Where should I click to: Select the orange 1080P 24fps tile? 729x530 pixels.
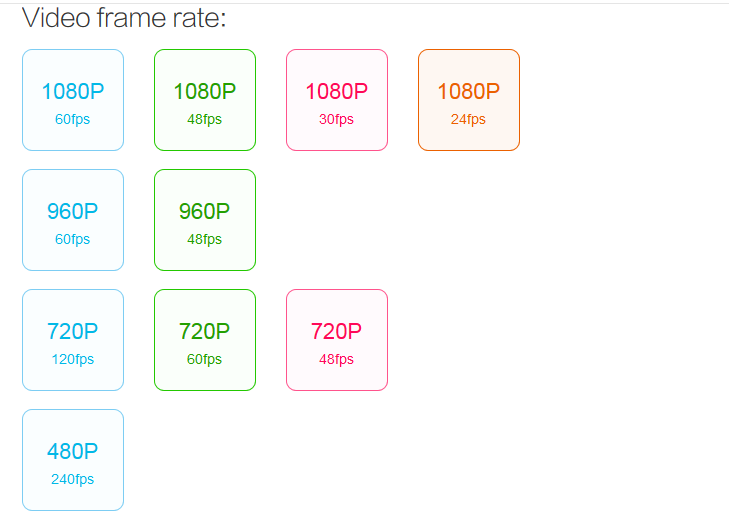(x=469, y=100)
